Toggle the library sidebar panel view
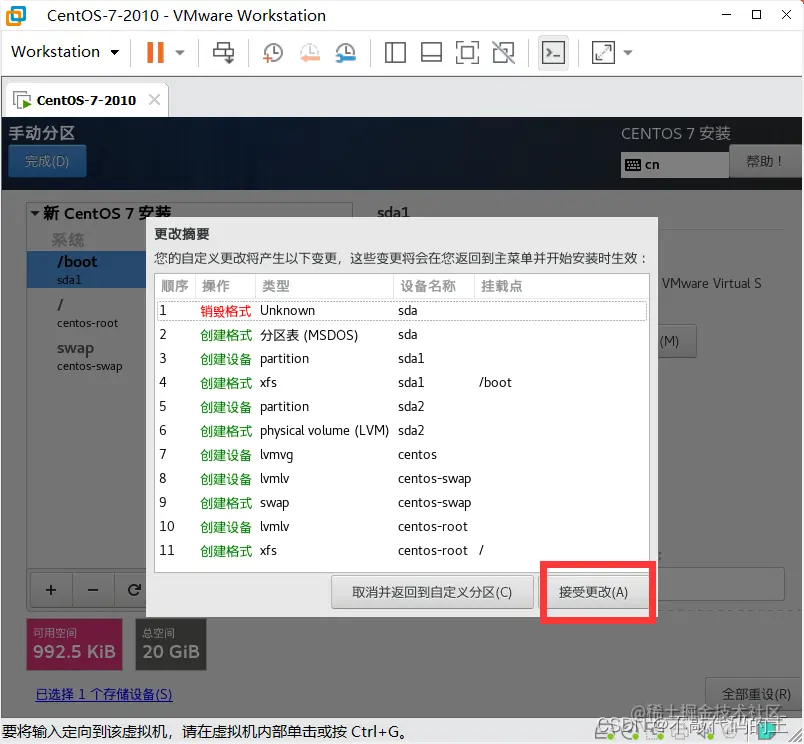 coord(395,52)
